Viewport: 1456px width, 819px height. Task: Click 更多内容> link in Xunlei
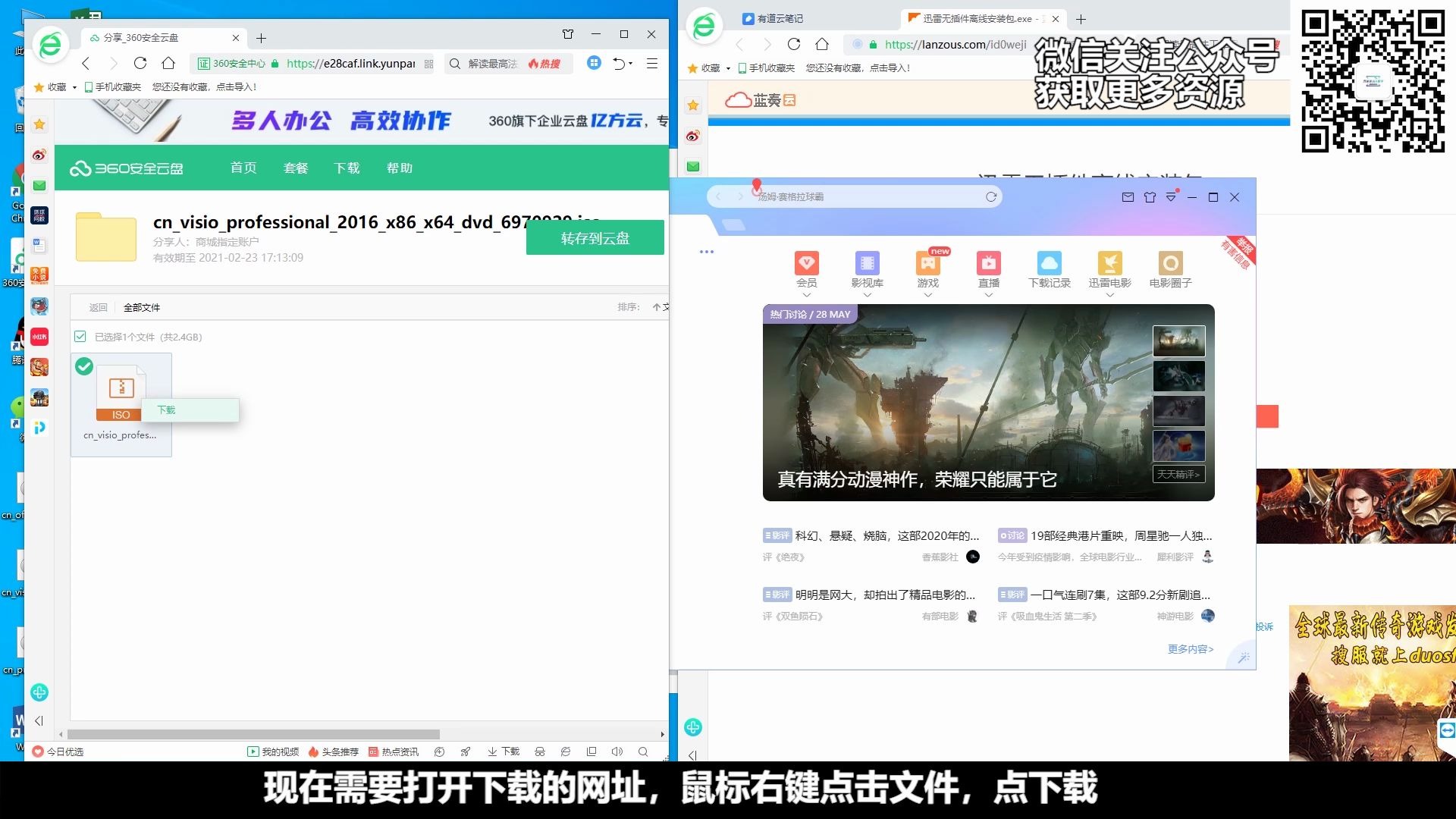tap(1191, 649)
